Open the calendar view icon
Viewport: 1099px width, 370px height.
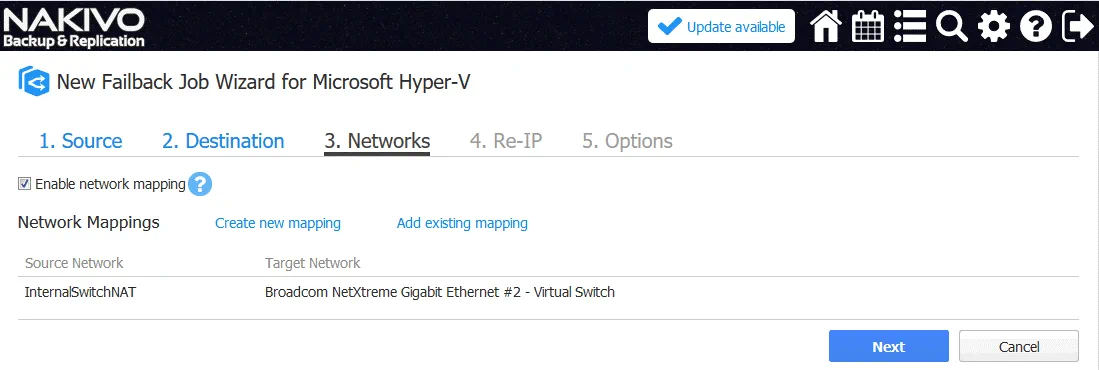tap(867, 27)
